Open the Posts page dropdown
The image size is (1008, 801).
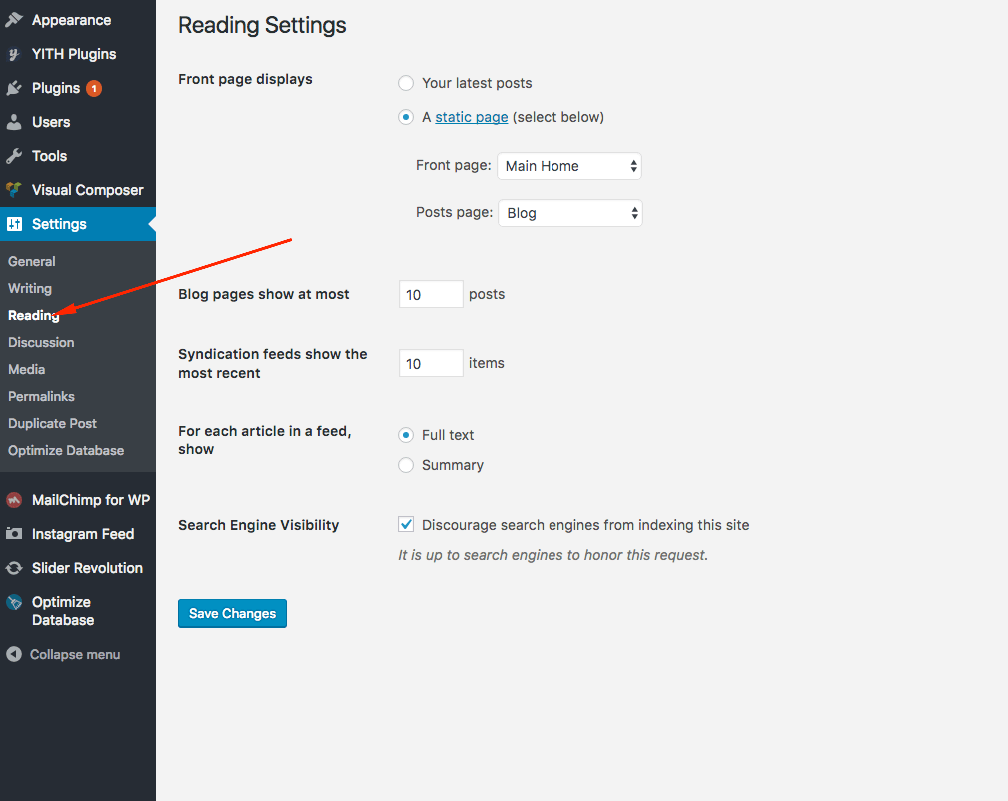[x=570, y=213]
